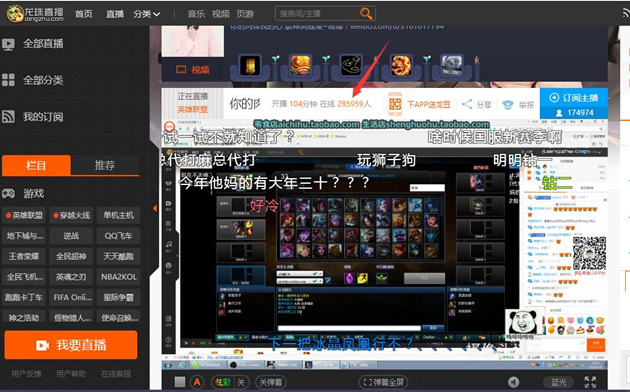Select the 英雄联盟 game category
This screenshot has width=630, height=392.
coord(24,215)
